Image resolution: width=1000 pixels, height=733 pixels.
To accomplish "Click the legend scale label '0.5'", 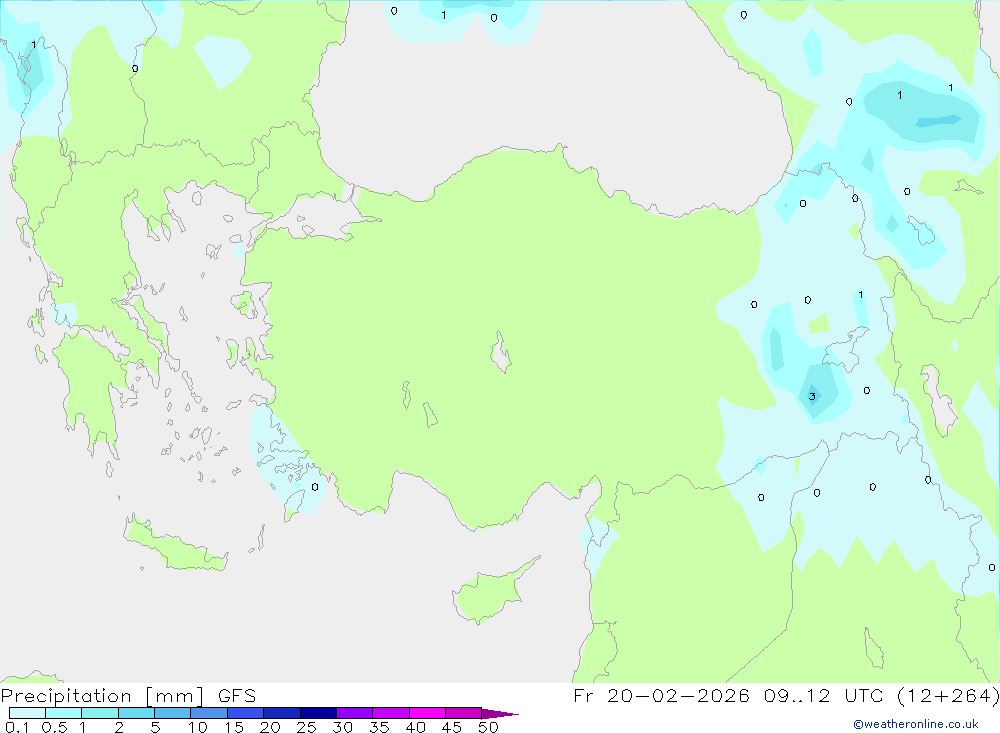I will 55,727.
